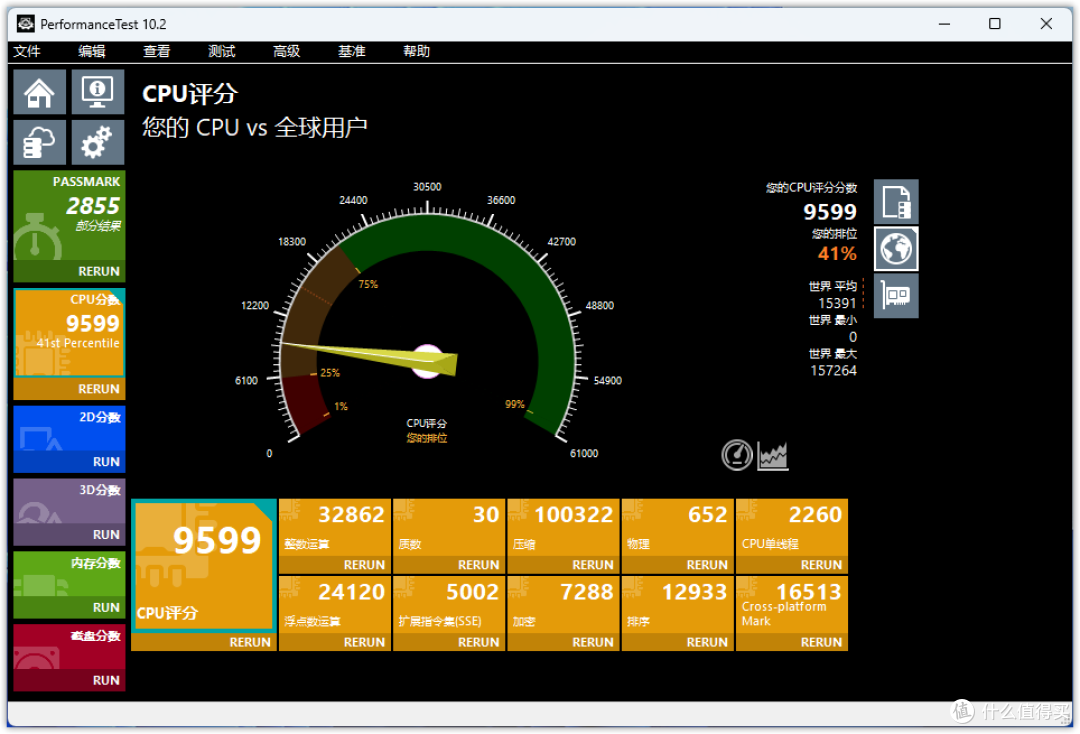The width and height of the screenshot is (1080, 734).
Task: Open the 高级 menu
Action: (x=287, y=52)
